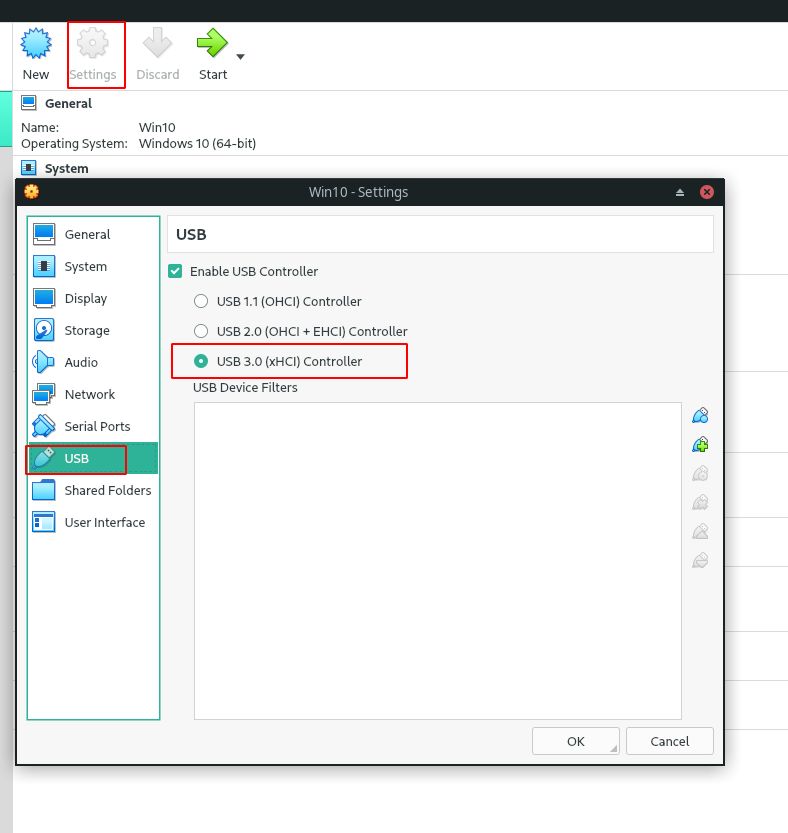Cancel the Win10 Settings dialog

[x=670, y=741]
